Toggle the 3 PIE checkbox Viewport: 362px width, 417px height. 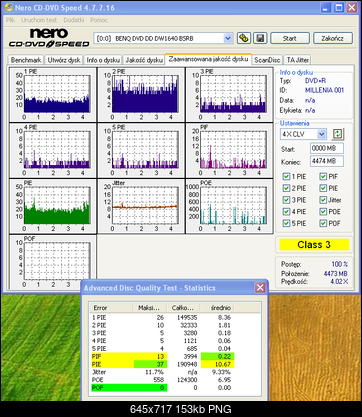286,200
